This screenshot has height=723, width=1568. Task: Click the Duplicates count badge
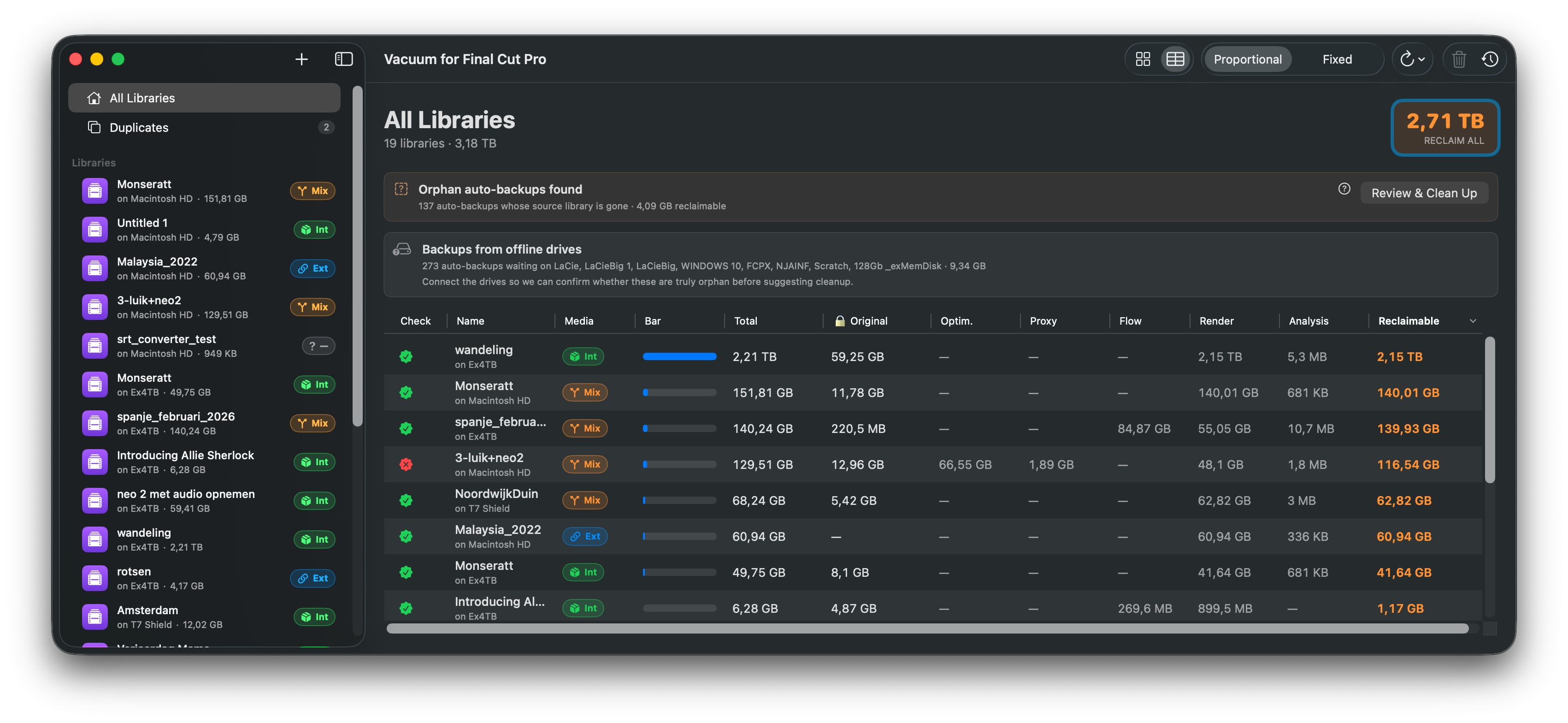326,127
